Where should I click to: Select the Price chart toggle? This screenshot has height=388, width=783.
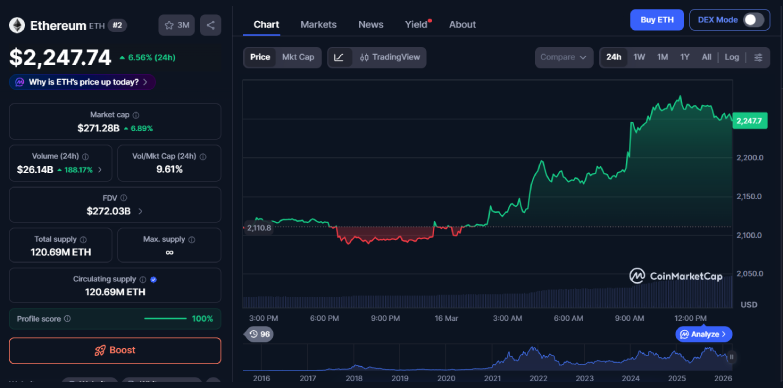tap(260, 57)
